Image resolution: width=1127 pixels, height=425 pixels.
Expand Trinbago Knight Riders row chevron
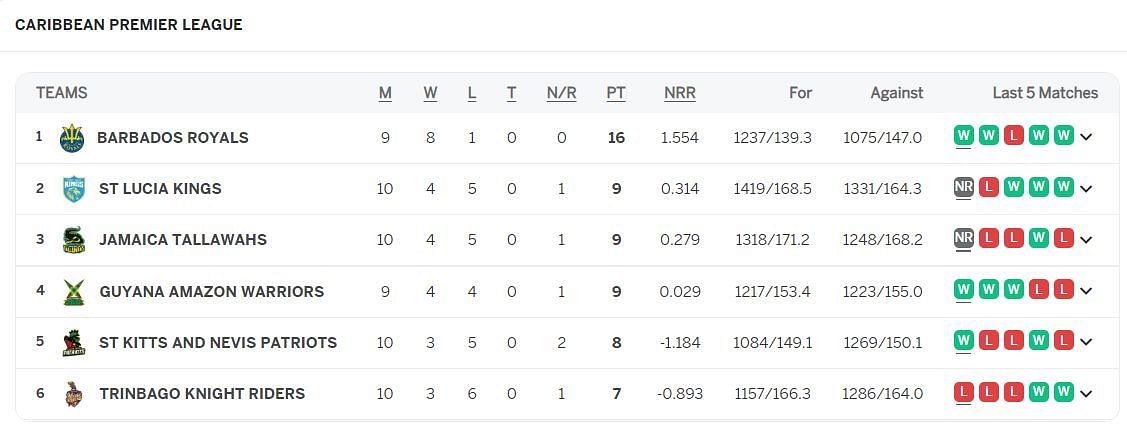(x=1085, y=393)
